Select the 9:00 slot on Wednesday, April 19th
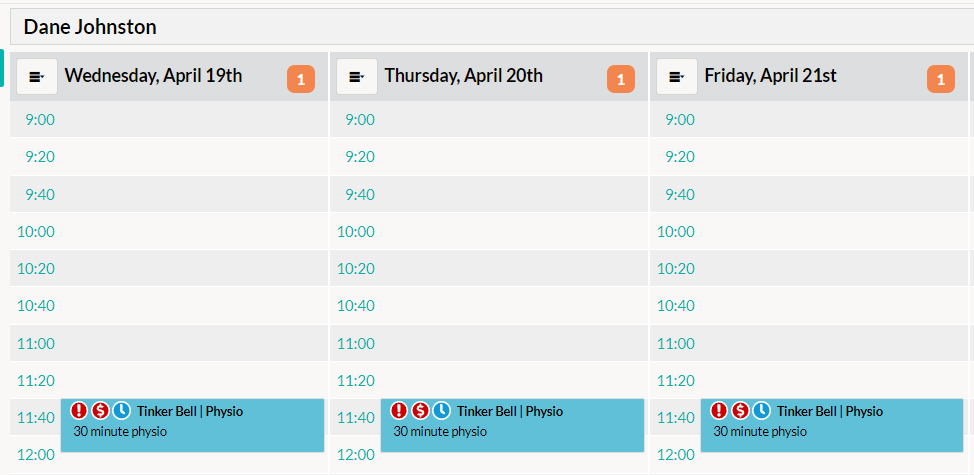Viewport: 974px width, 475px height. coord(169,119)
